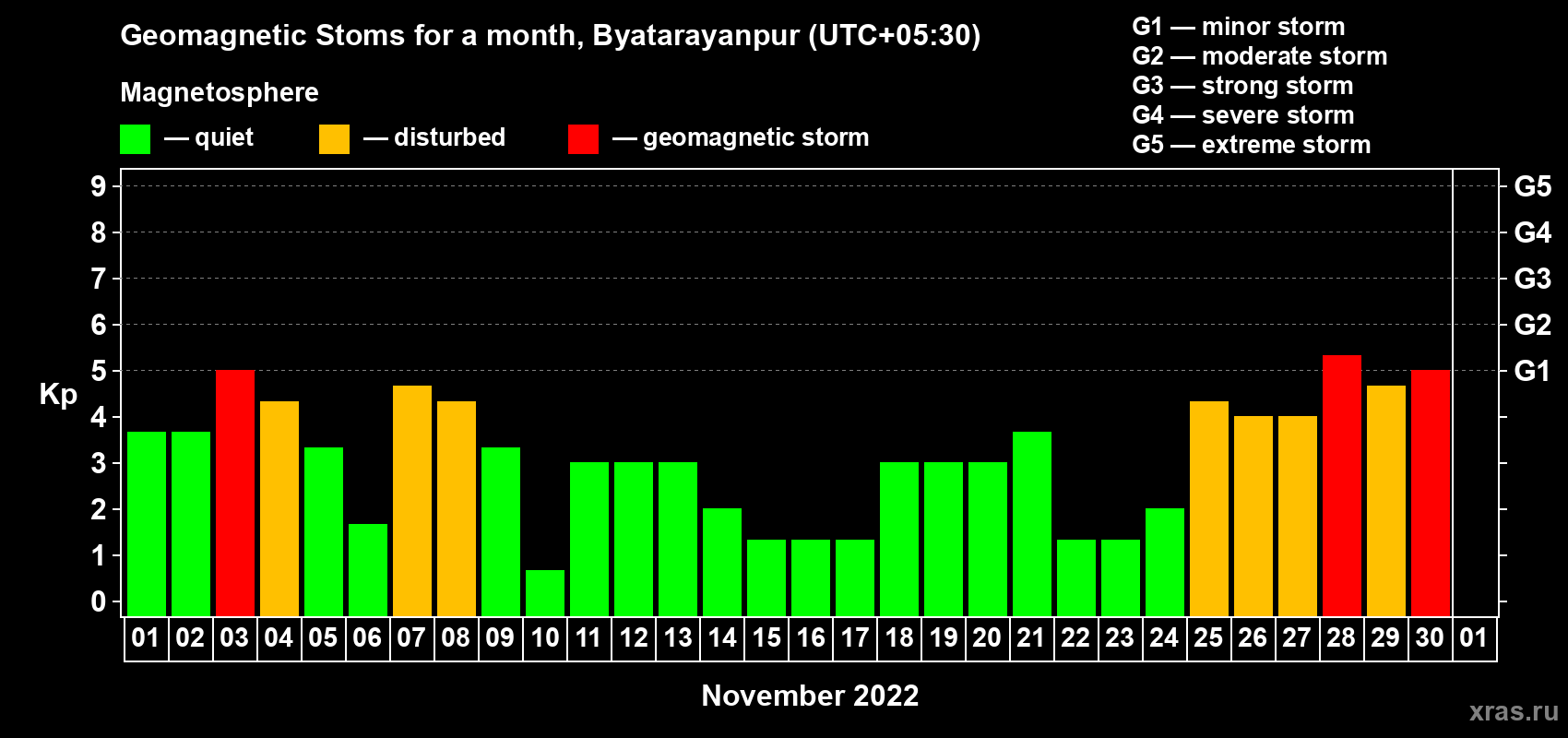Pick the lowest green bar, day 10
This screenshot has height=738, width=1568.
[545, 593]
